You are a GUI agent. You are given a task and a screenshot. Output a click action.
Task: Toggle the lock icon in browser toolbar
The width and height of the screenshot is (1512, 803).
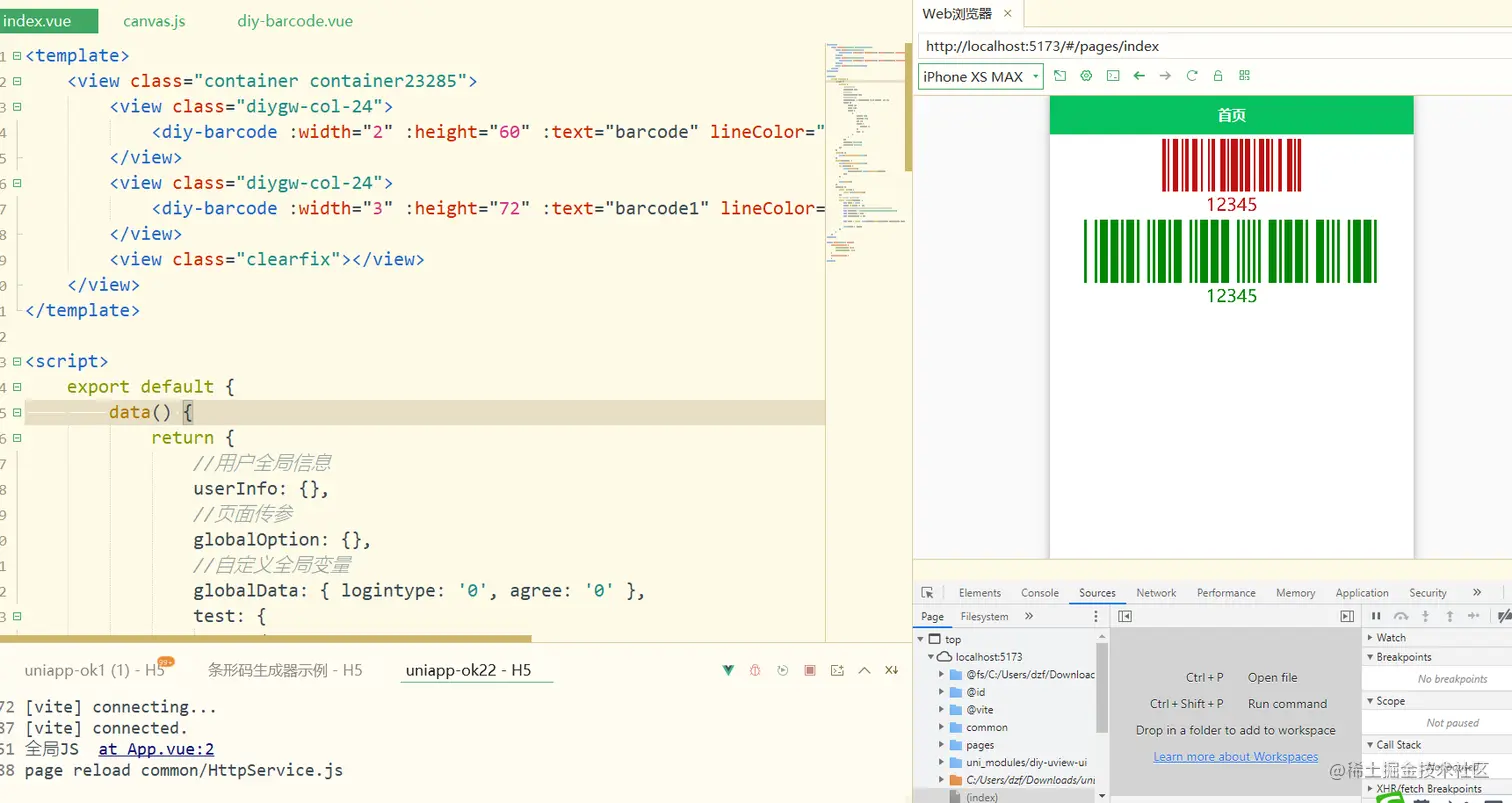click(1218, 76)
